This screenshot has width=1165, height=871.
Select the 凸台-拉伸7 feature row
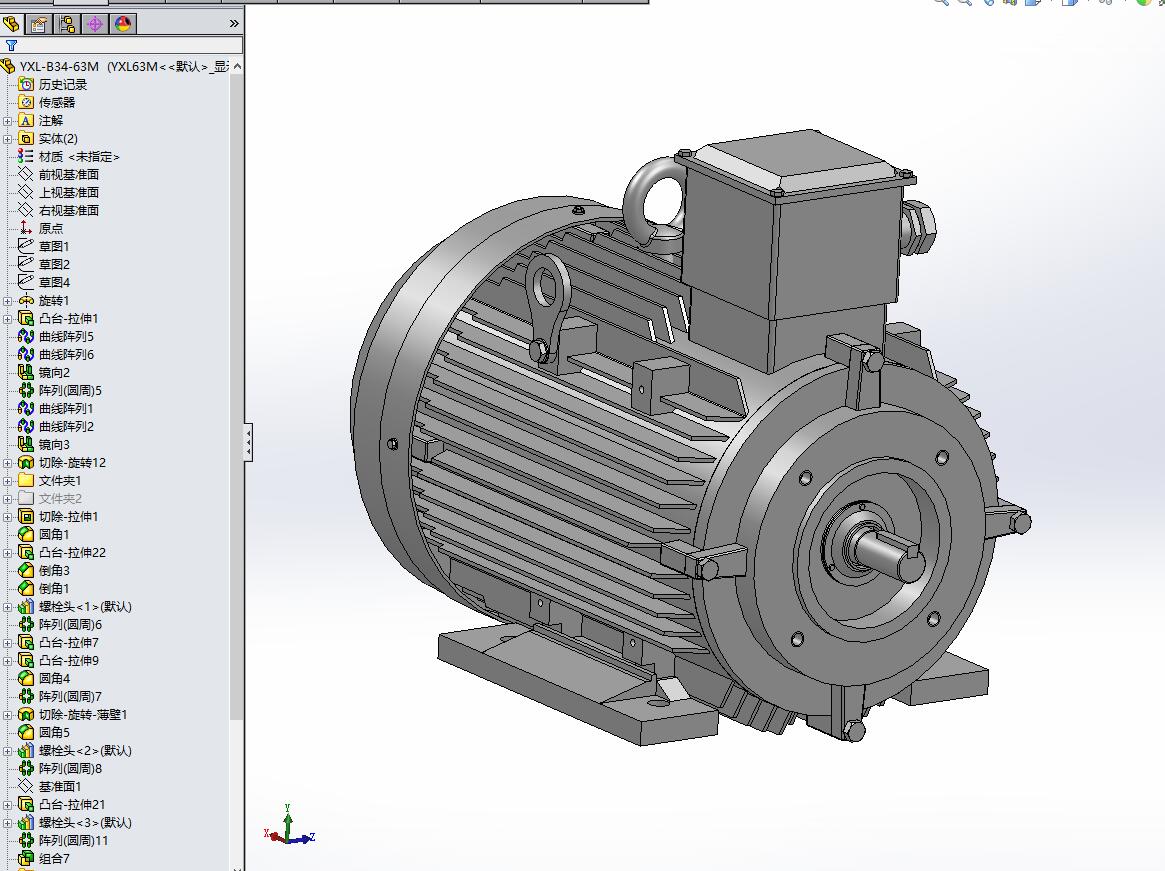click(x=59, y=642)
